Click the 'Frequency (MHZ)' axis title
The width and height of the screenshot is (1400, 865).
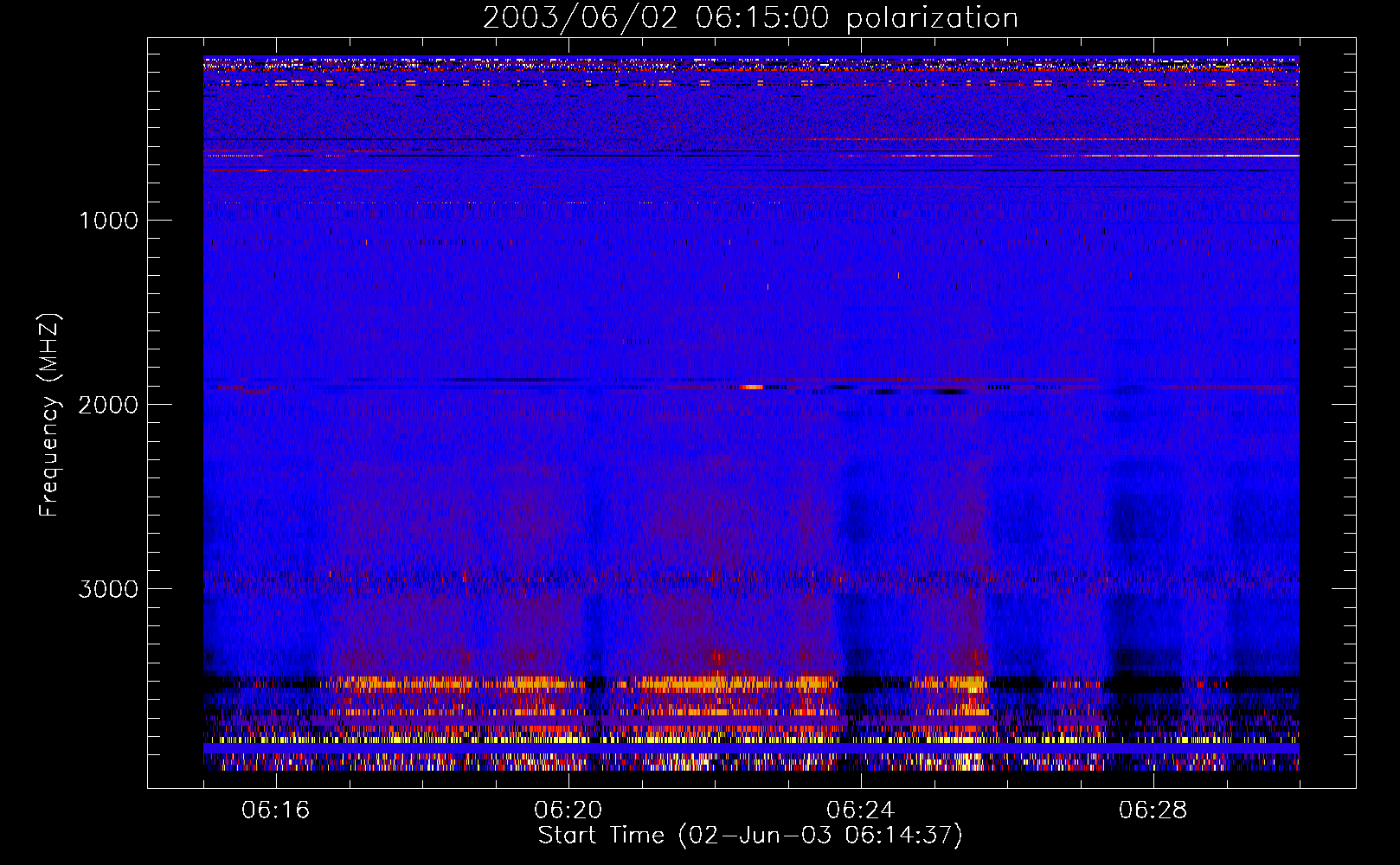point(50,415)
